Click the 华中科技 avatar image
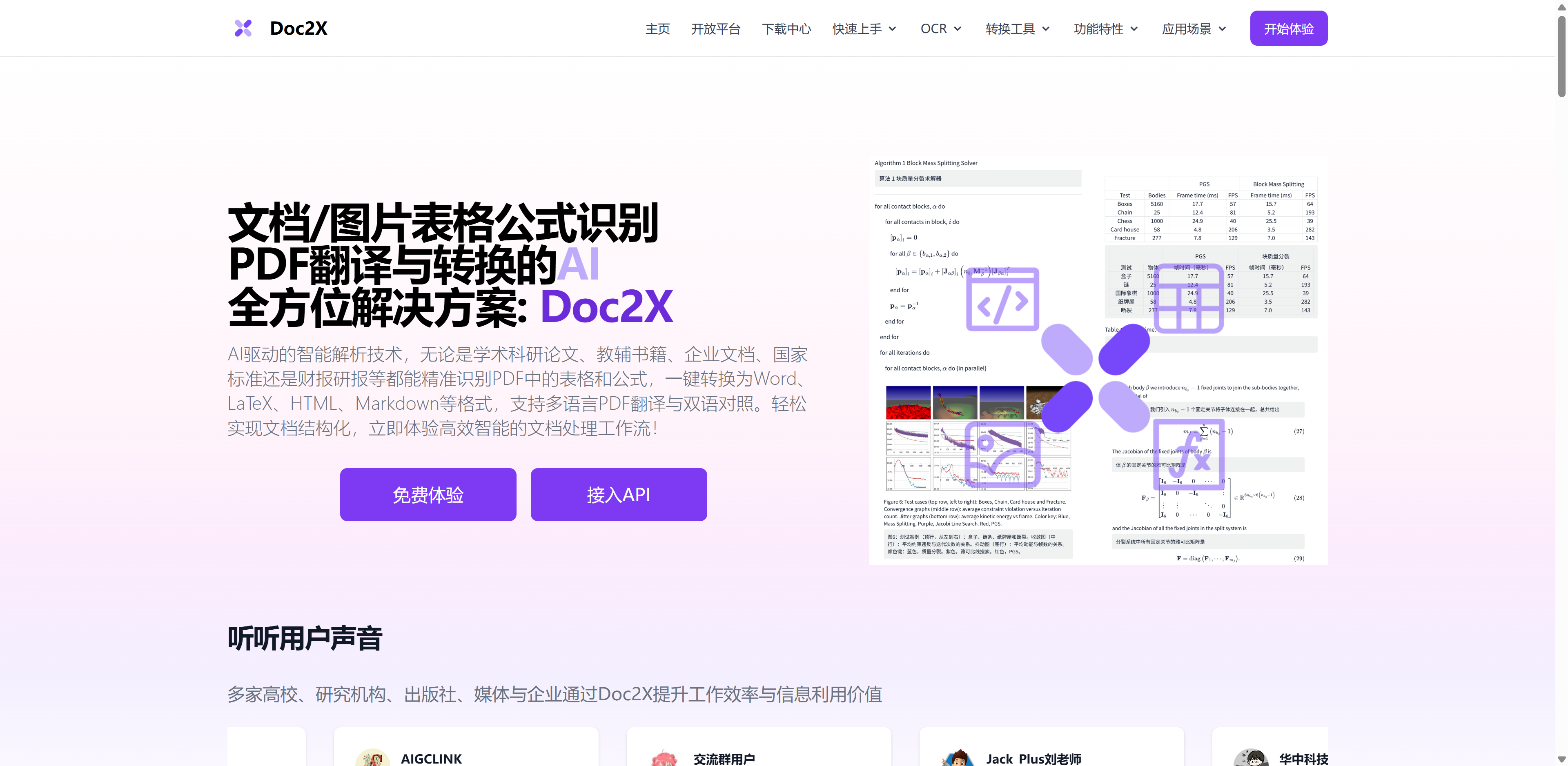 1250,758
